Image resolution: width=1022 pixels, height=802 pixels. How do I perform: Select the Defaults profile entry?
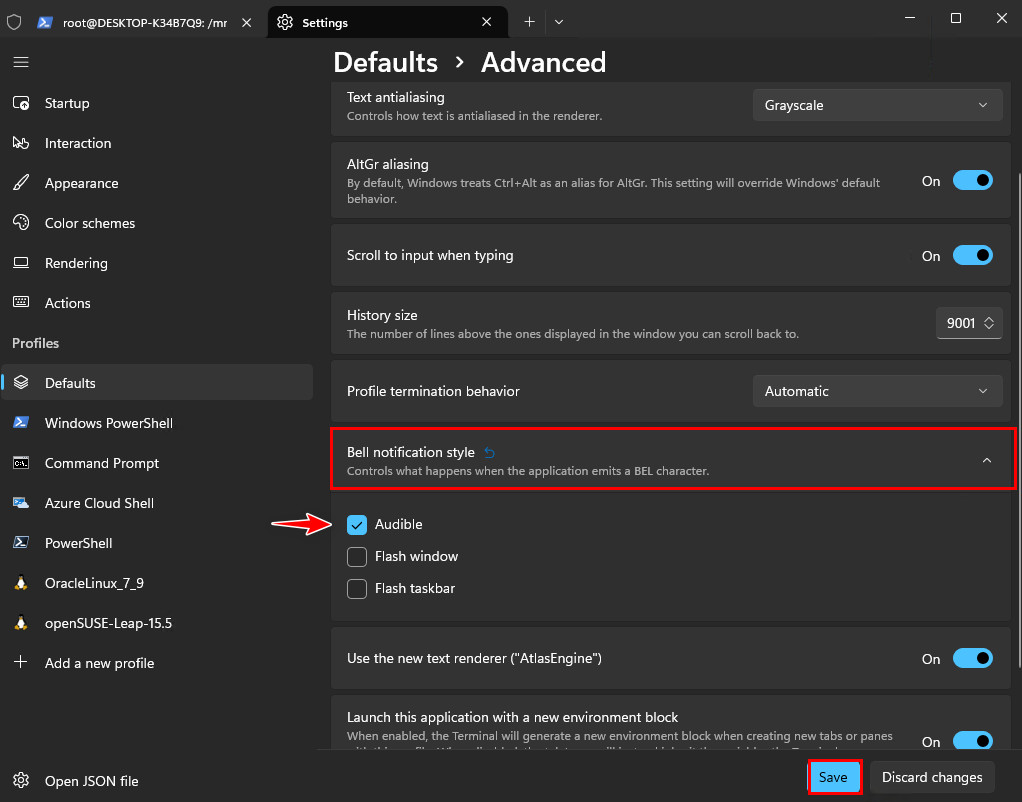[x=157, y=383]
